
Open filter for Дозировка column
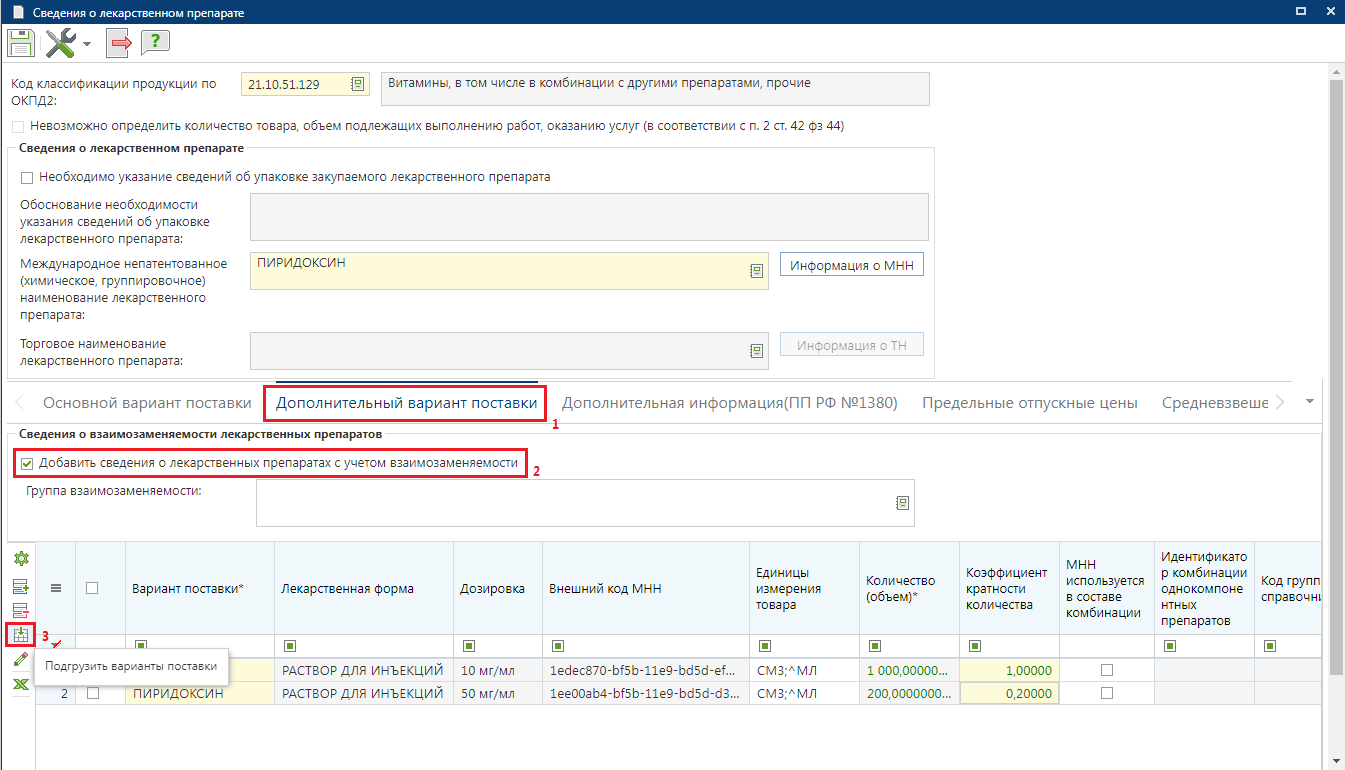click(467, 646)
